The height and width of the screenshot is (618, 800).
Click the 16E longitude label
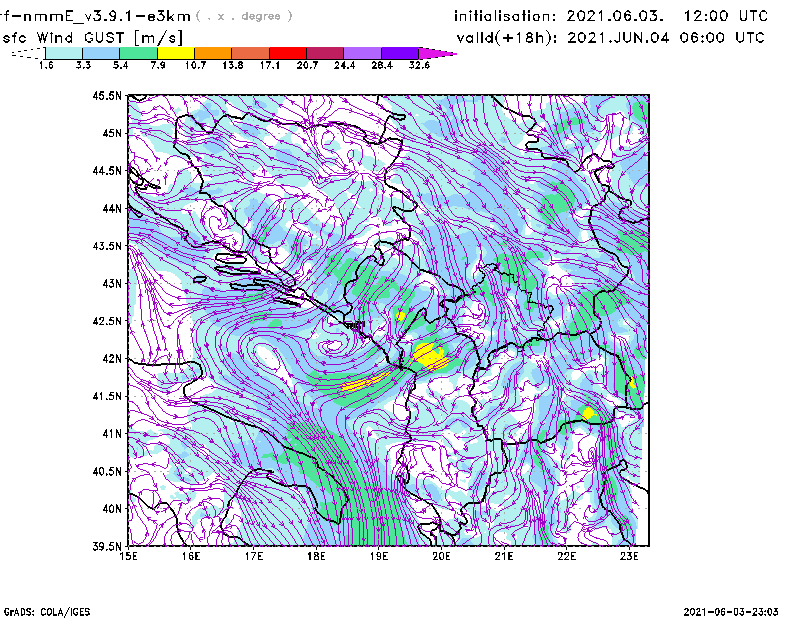pyautogui.click(x=191, y=556)
